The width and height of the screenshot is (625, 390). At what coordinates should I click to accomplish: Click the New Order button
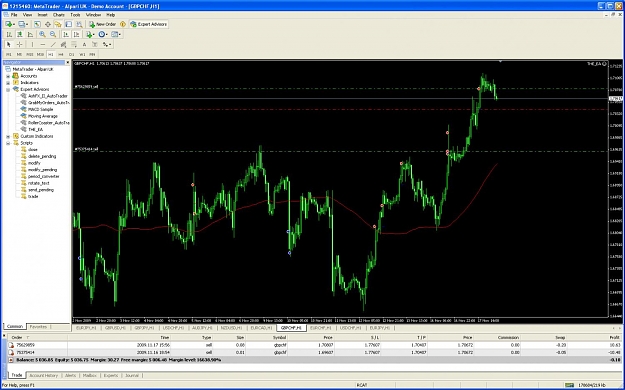coord(102,24)
